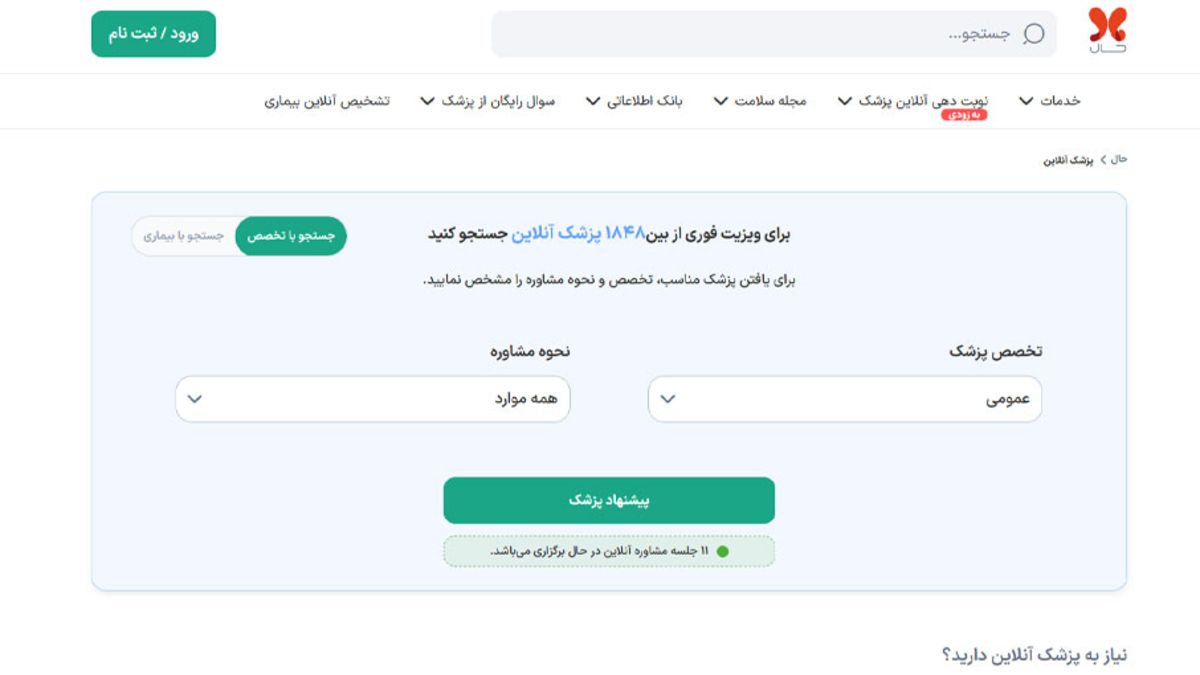Click the chevron beside خدمات
This screenshot has height=675, width=1200.
tap(1026, 101)
